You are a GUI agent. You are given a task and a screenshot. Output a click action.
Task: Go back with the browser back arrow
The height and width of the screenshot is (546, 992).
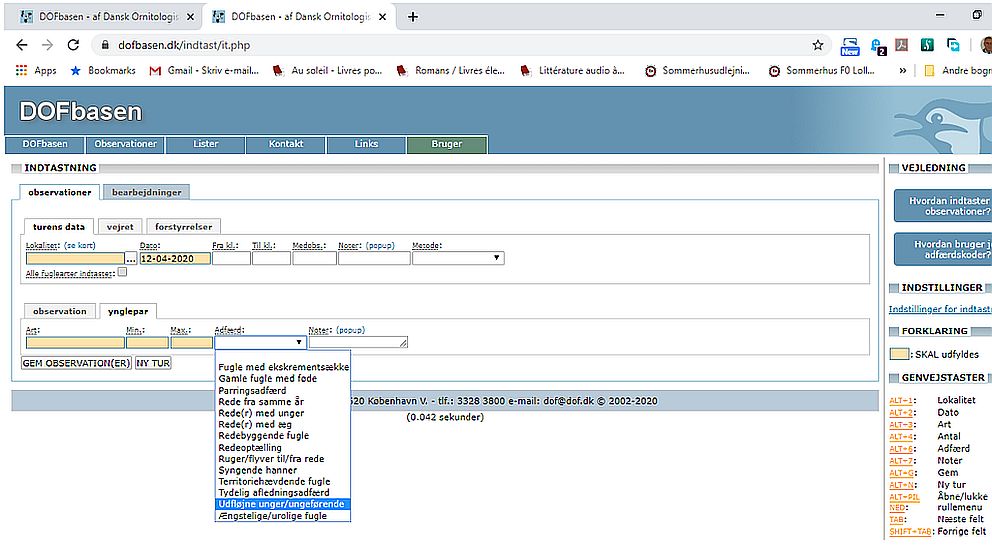(x=22, y=45)
